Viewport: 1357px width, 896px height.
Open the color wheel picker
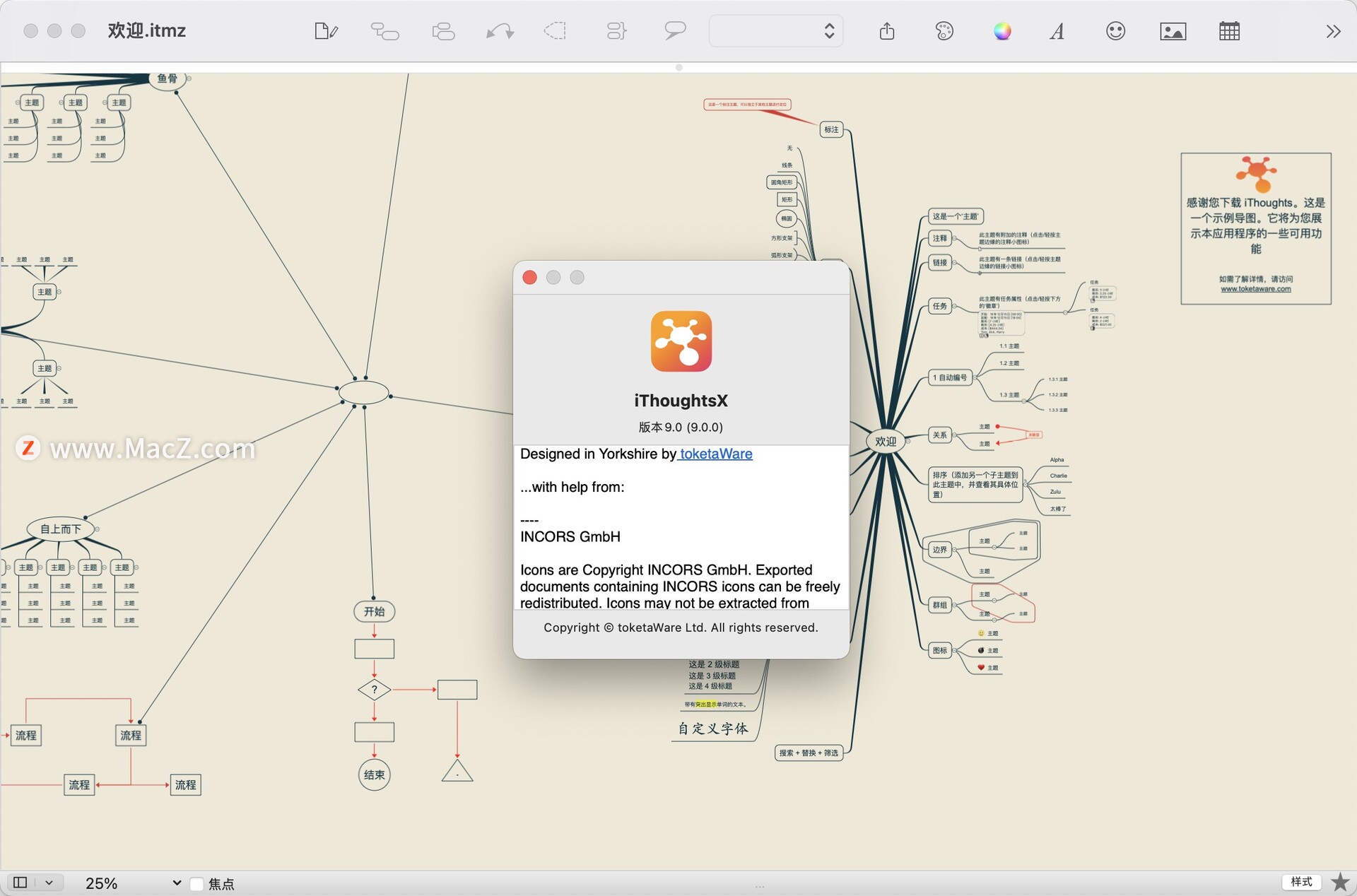point(1002,31)
